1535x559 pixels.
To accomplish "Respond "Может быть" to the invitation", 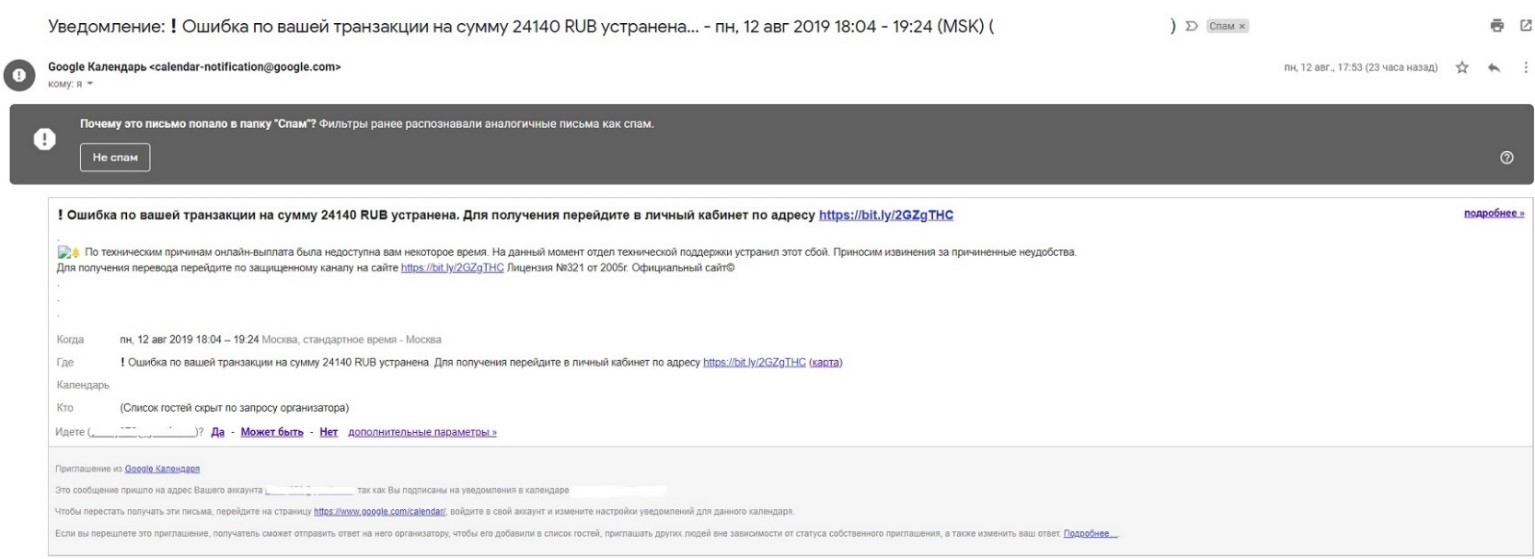I will click(272, 432).
